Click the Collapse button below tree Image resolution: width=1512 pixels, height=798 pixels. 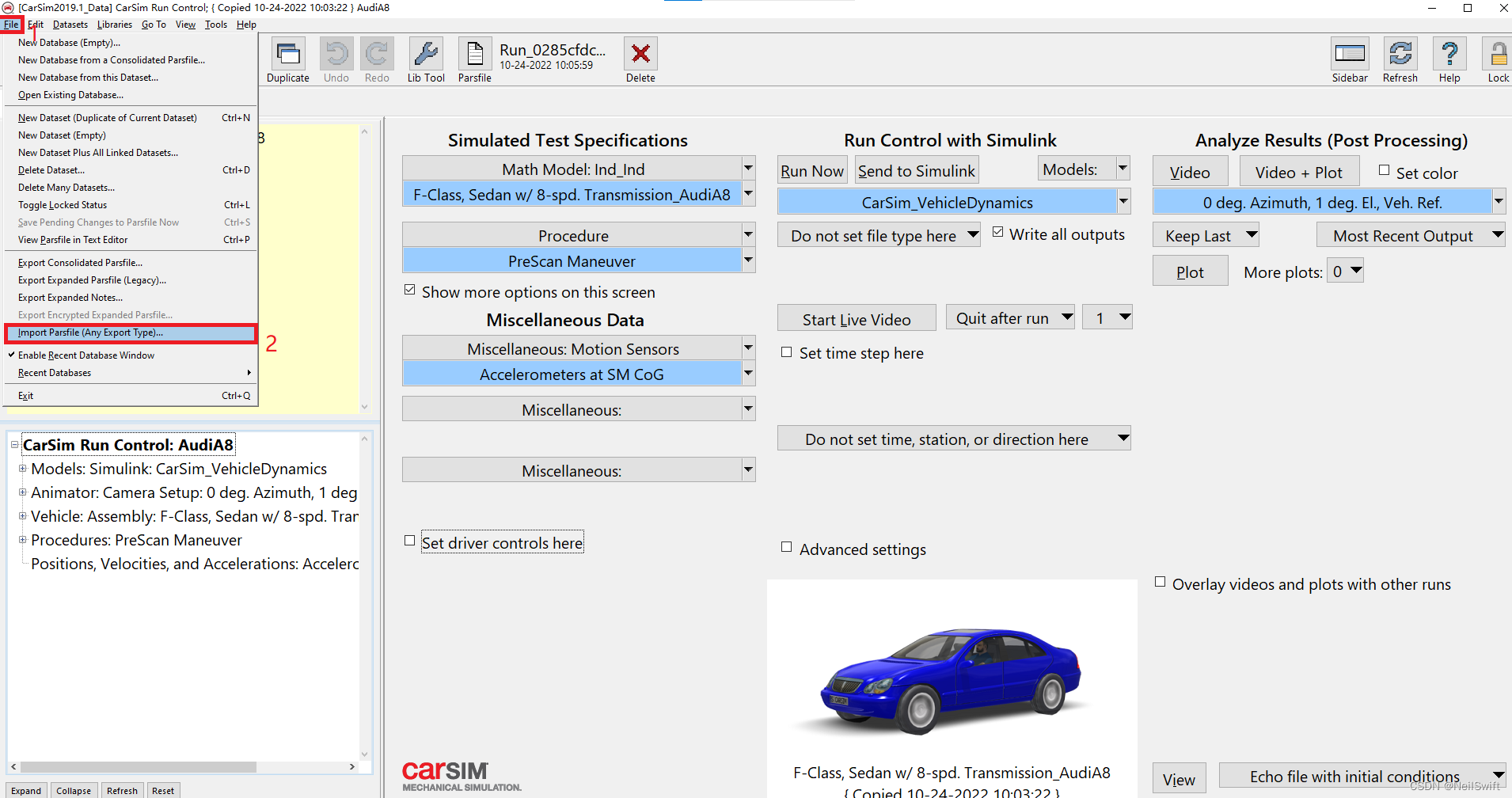tap(74, 790)
